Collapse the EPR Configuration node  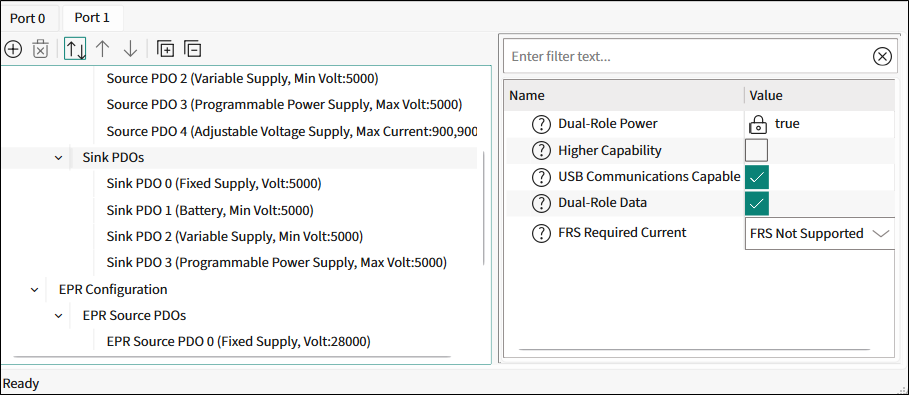coord(35,289)
